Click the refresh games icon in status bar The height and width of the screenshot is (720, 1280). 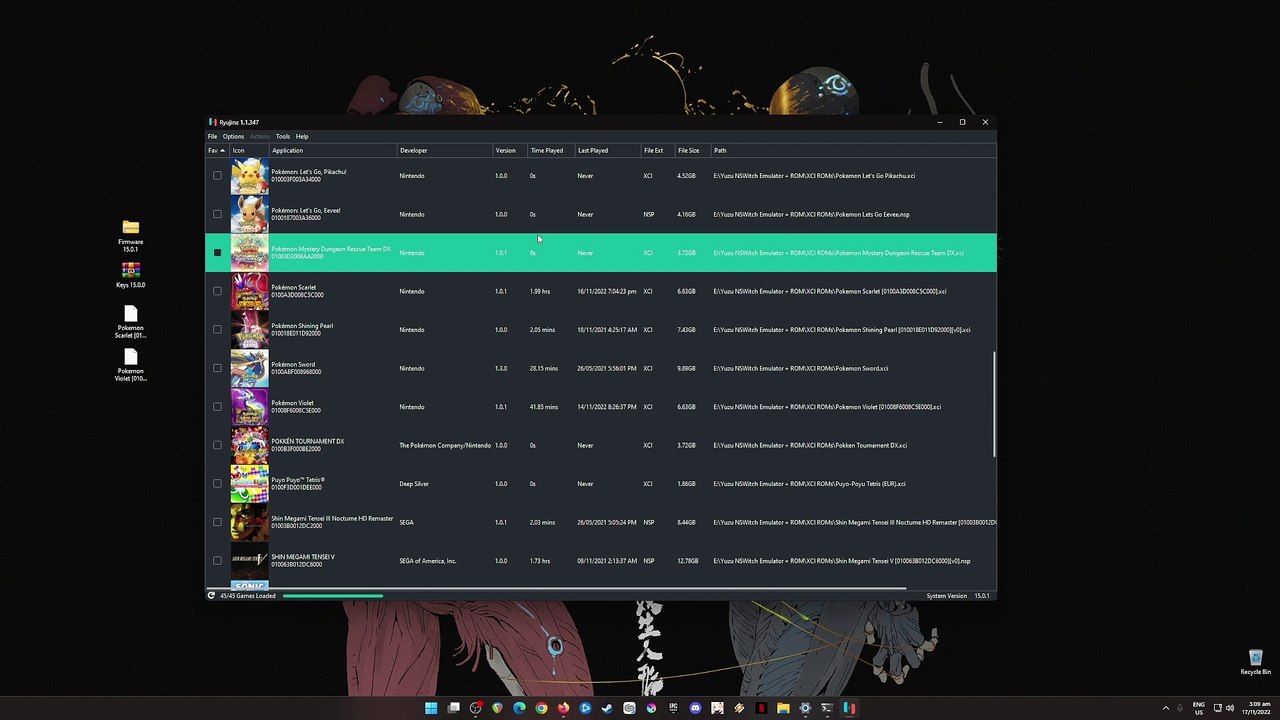(x=211, y=596)
